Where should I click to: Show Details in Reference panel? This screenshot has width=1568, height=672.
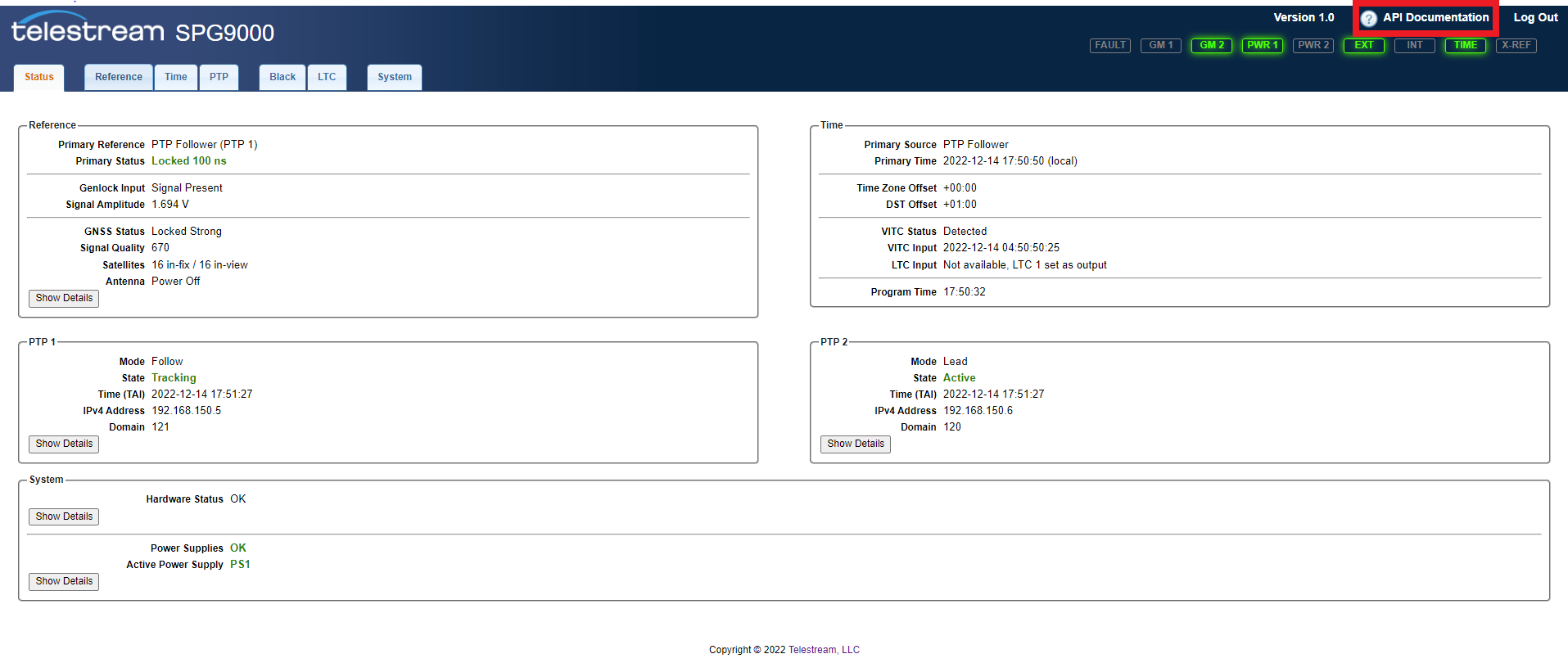(x=64, y=298)
